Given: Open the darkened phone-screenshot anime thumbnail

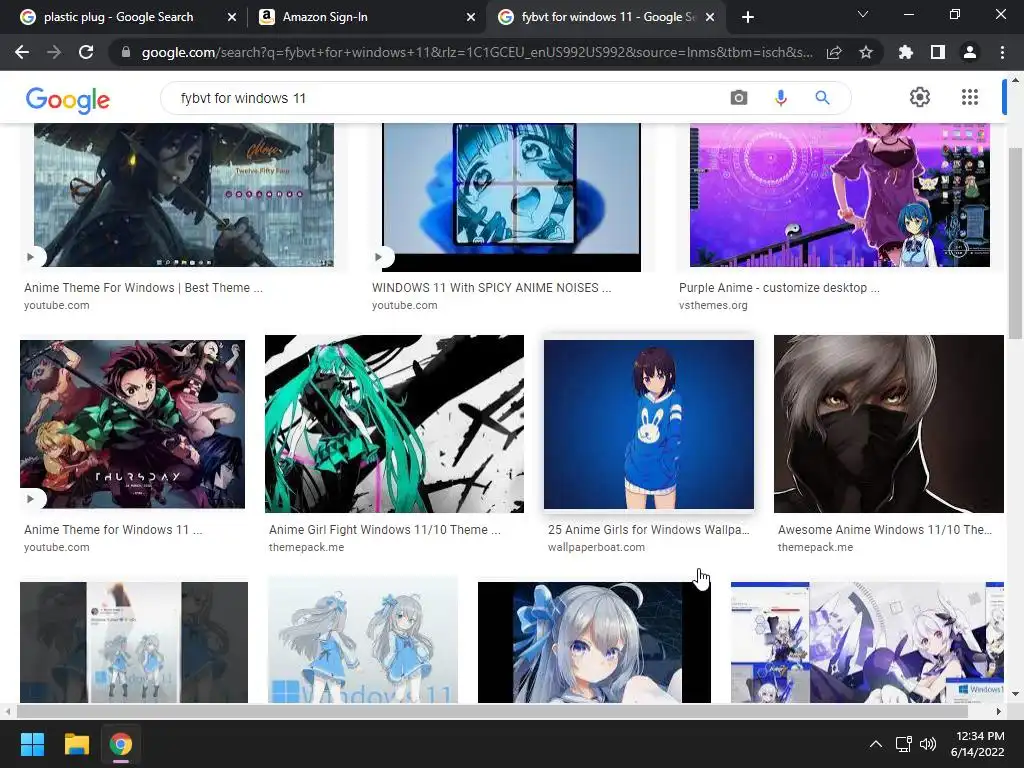Looking at the screenshot, I should click(x=134, y=643).
